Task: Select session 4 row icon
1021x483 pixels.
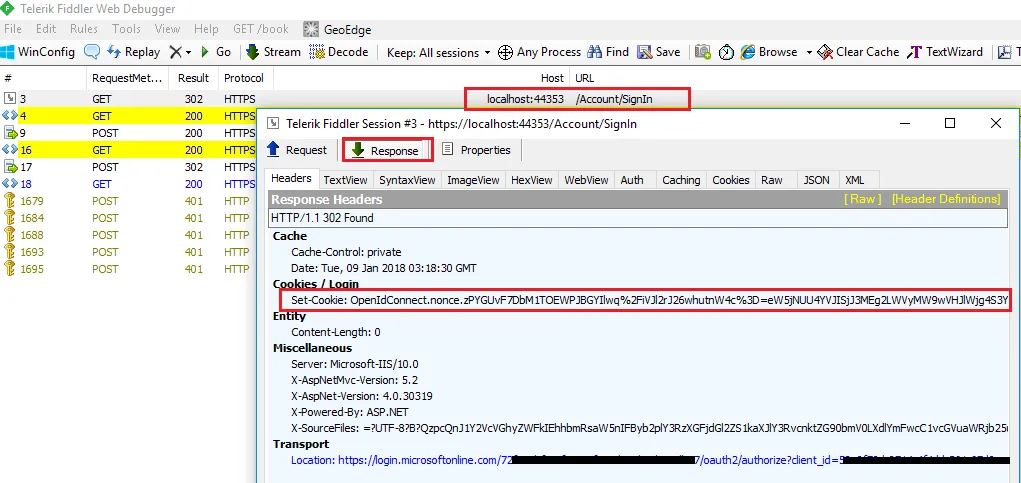Action: 9,116
